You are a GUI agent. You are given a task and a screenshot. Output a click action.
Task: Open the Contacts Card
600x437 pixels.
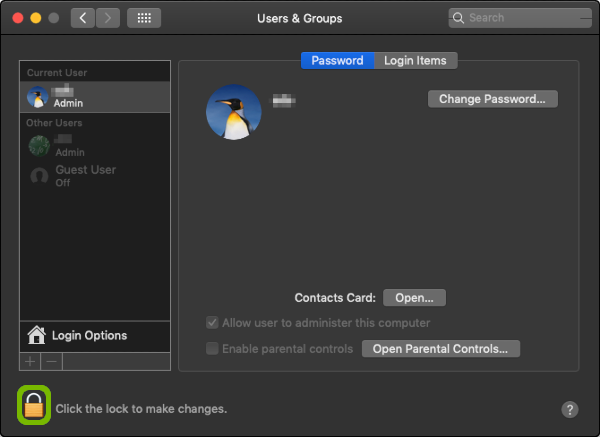pyautogui.click(x=414, y=298)
